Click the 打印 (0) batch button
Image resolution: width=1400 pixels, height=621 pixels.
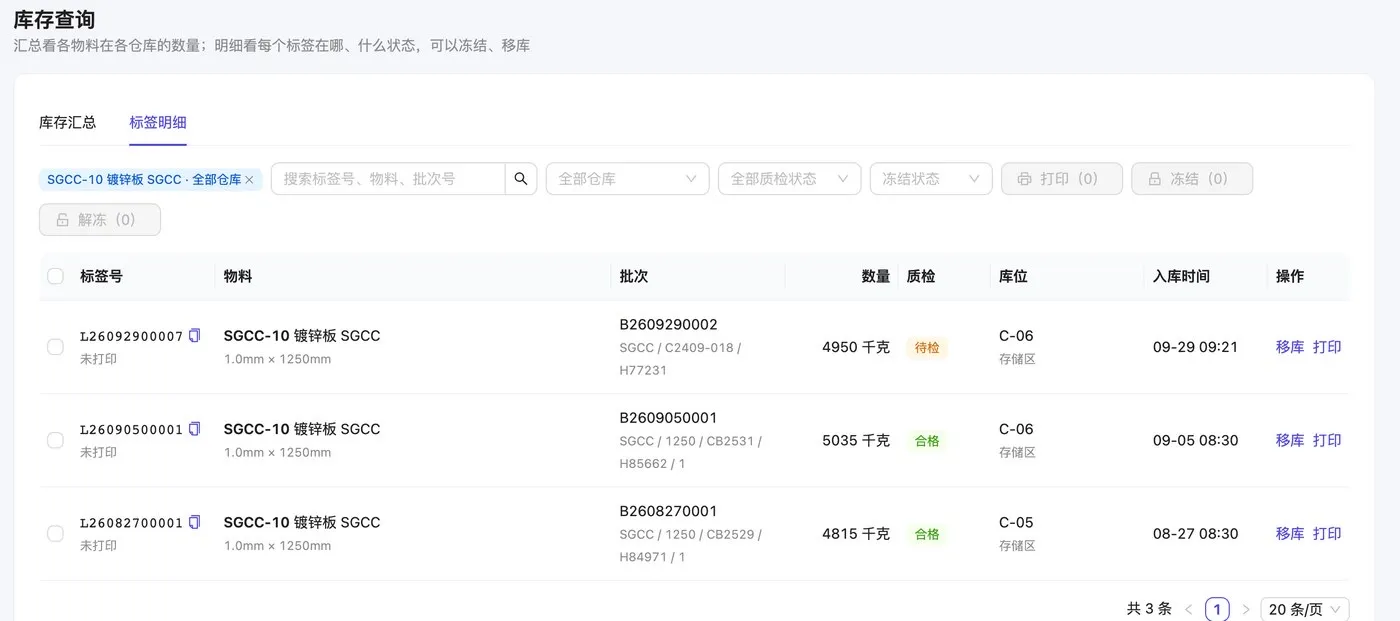point(1062,179)
